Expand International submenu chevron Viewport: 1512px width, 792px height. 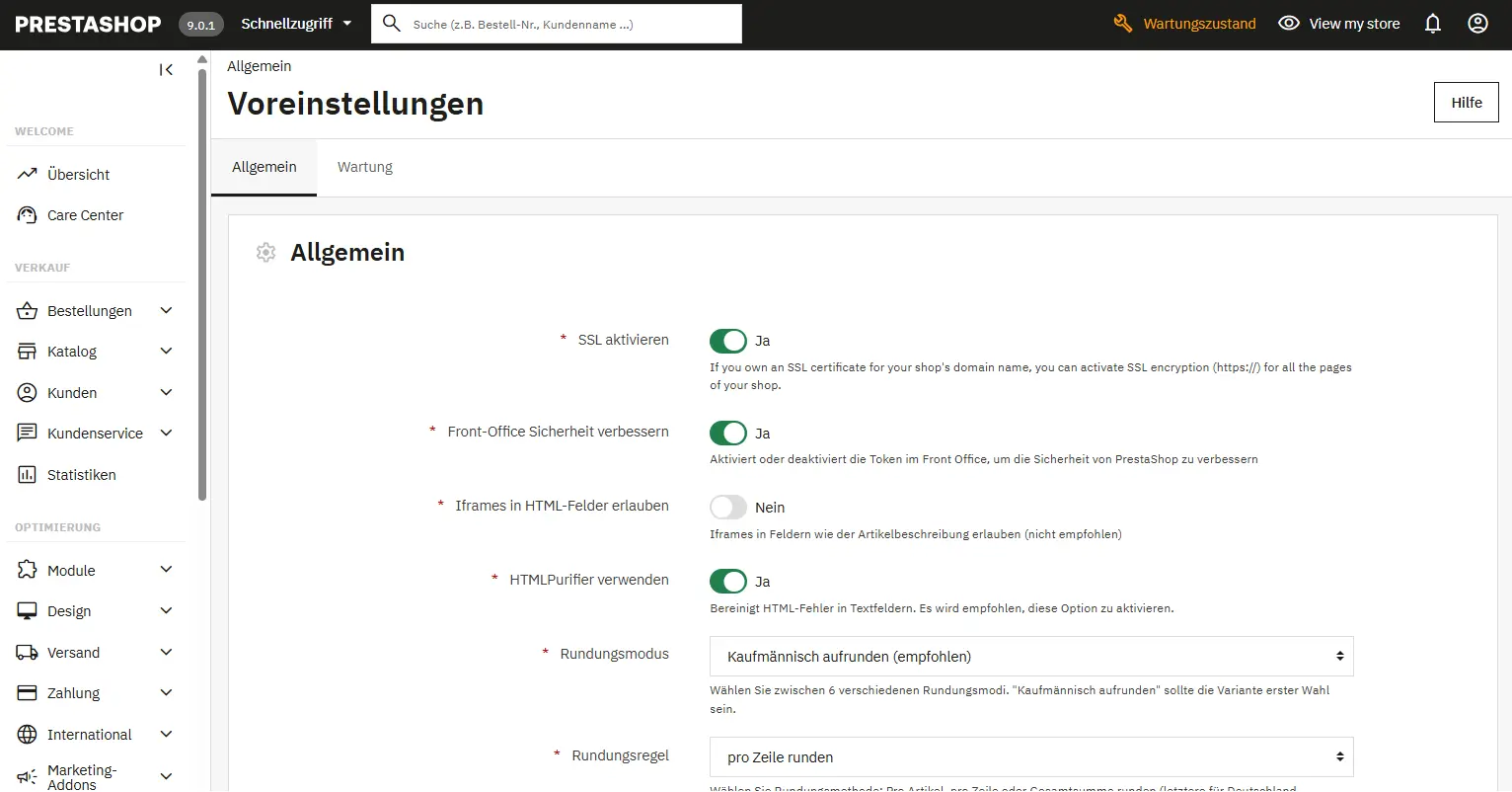pos(166,735)
